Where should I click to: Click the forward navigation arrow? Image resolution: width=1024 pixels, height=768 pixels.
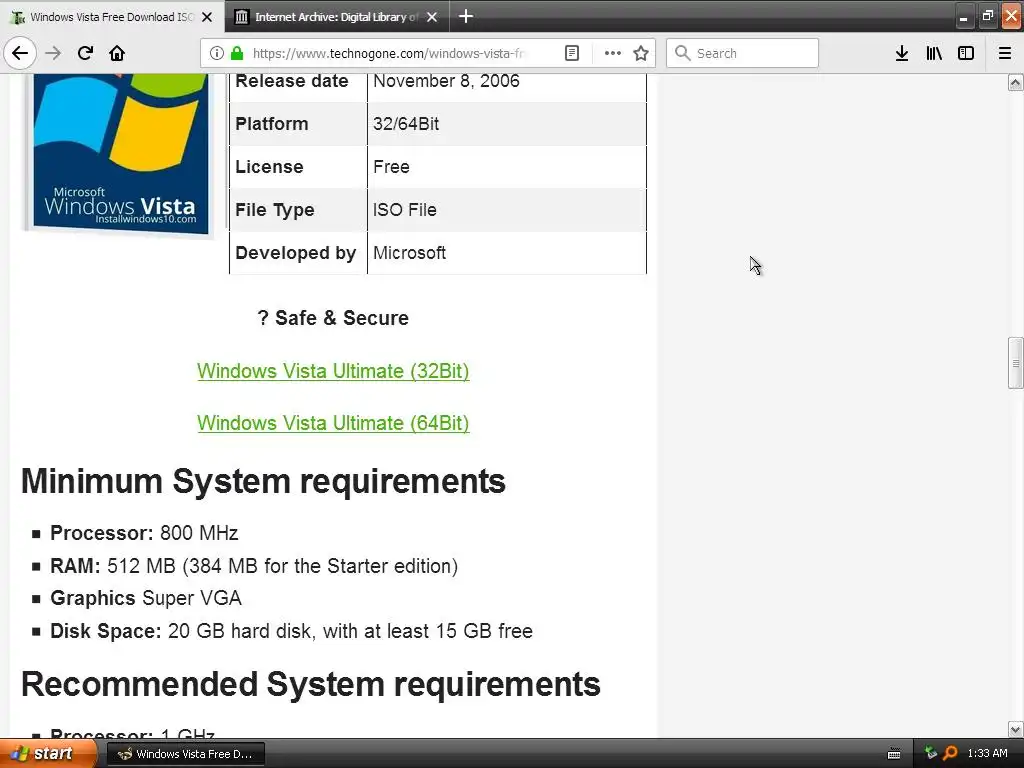click(53, 53)
